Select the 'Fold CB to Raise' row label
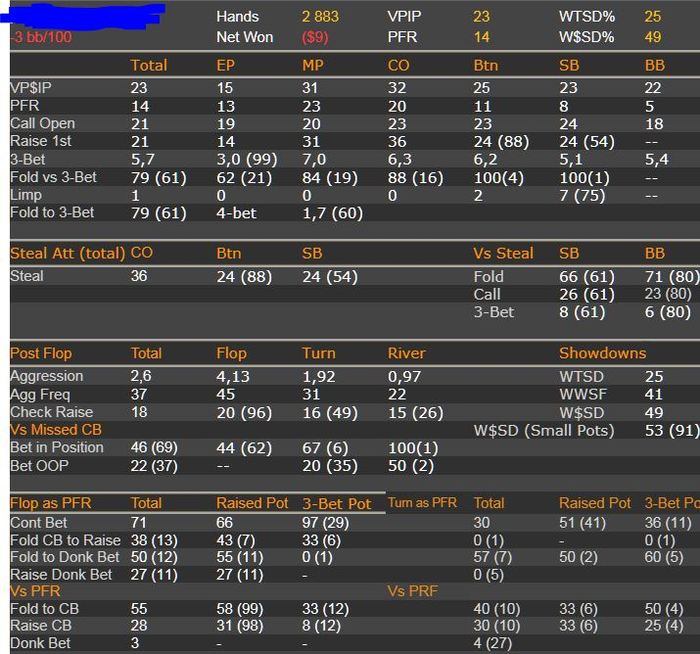The width and height of the screenshot is (700, 654). click(x=66, y=540)
